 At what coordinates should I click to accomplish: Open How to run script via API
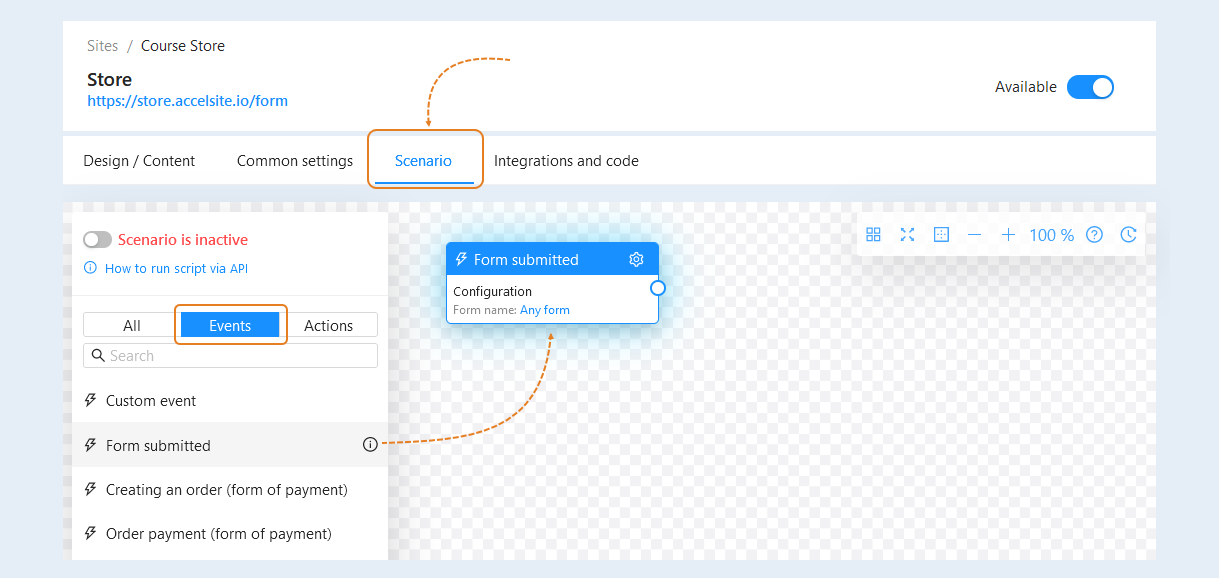(176, 268)
